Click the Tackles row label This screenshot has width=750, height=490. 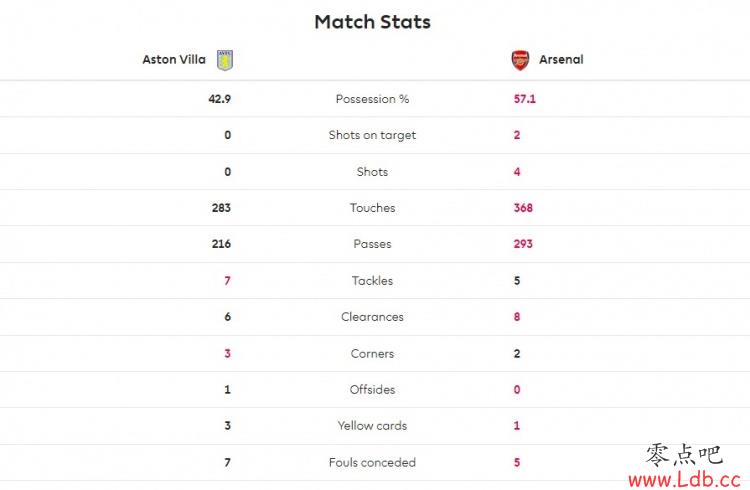[373, 280]
